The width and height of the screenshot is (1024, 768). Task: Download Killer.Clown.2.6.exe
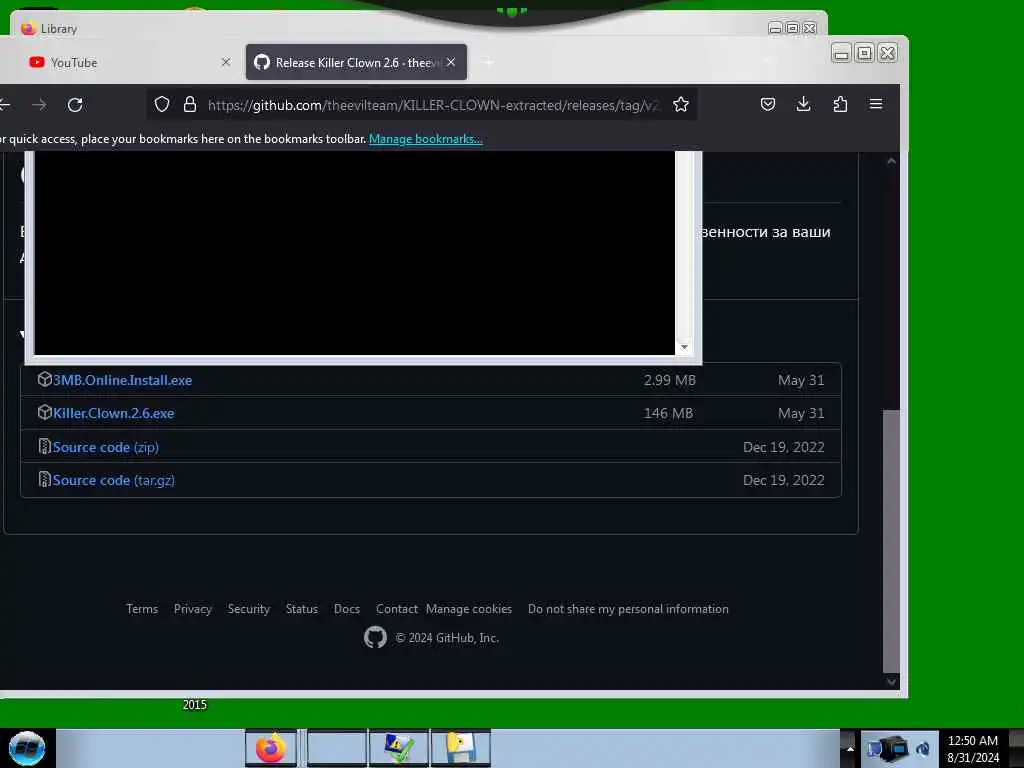[114, 413]
